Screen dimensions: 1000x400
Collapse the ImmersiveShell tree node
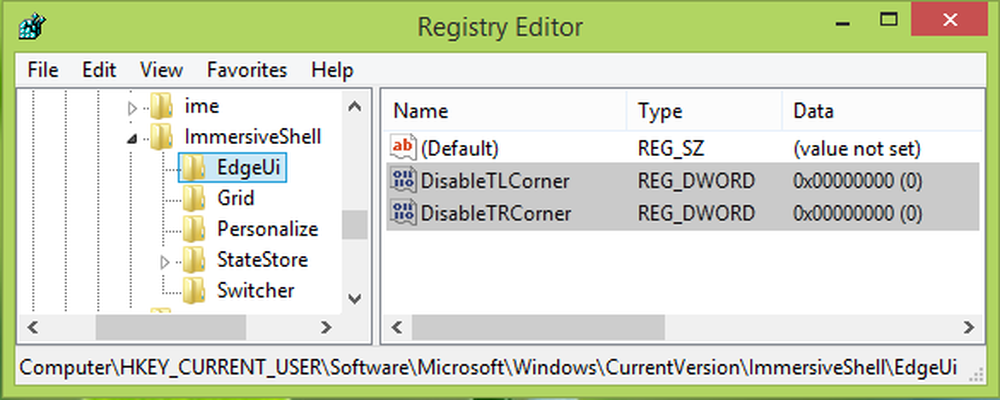pyautogui.click(x=132, y=139)
